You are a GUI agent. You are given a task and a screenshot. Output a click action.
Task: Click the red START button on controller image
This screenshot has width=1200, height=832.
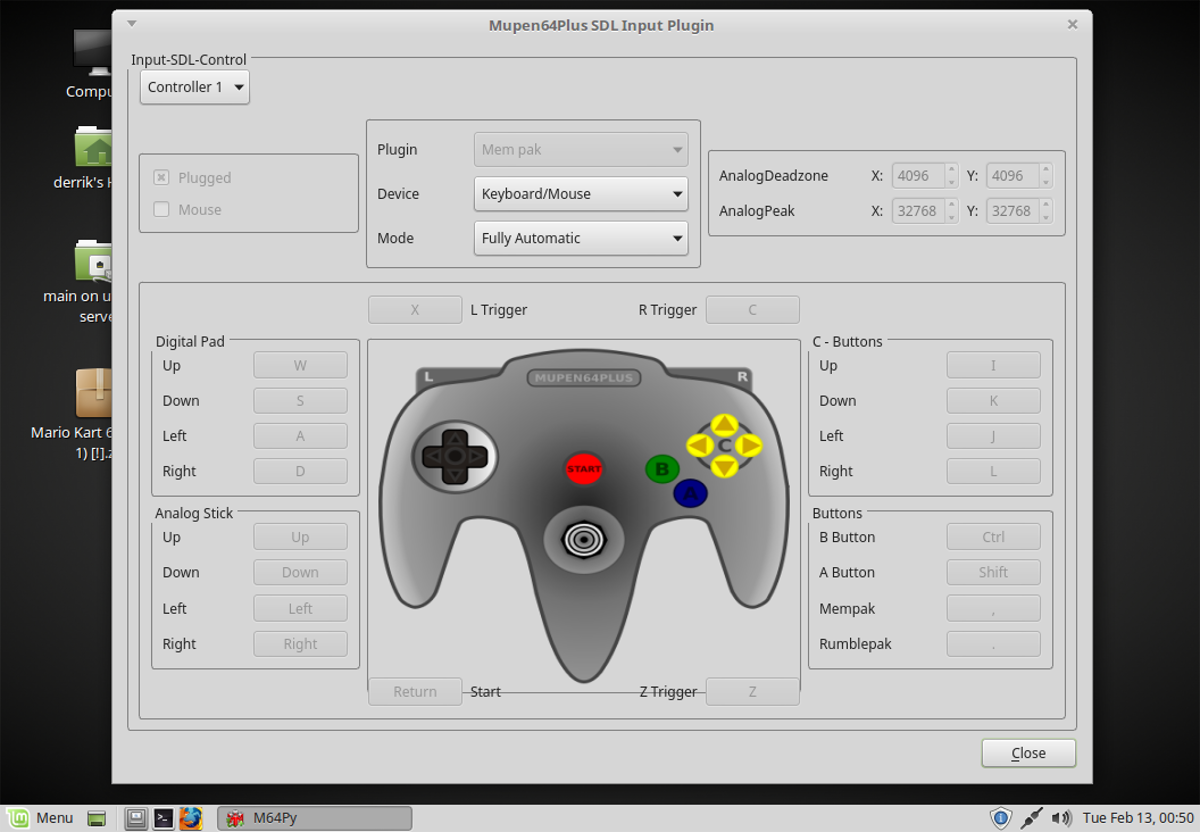584,468
